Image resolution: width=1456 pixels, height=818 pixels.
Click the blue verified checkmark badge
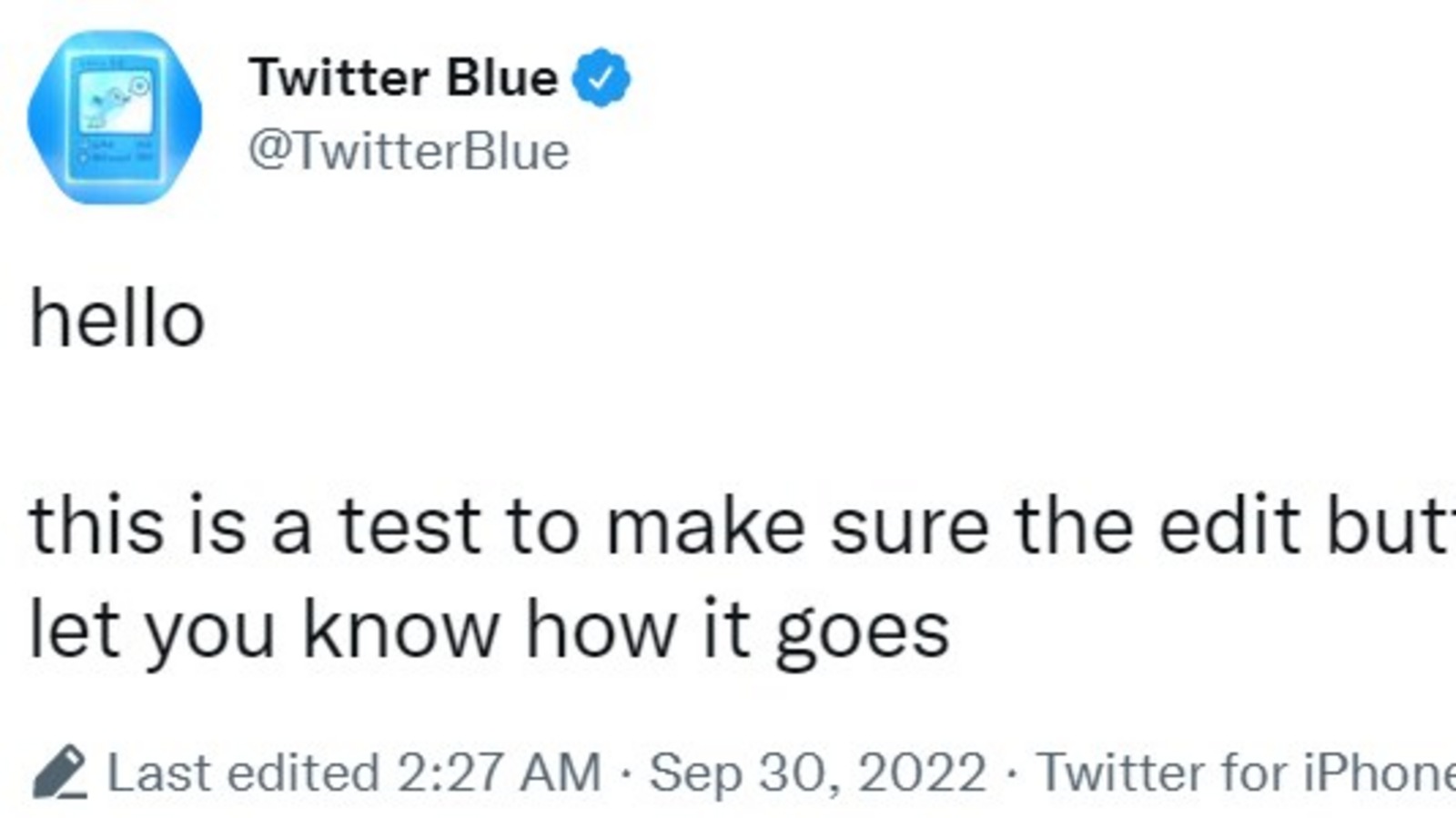[601, 78]
